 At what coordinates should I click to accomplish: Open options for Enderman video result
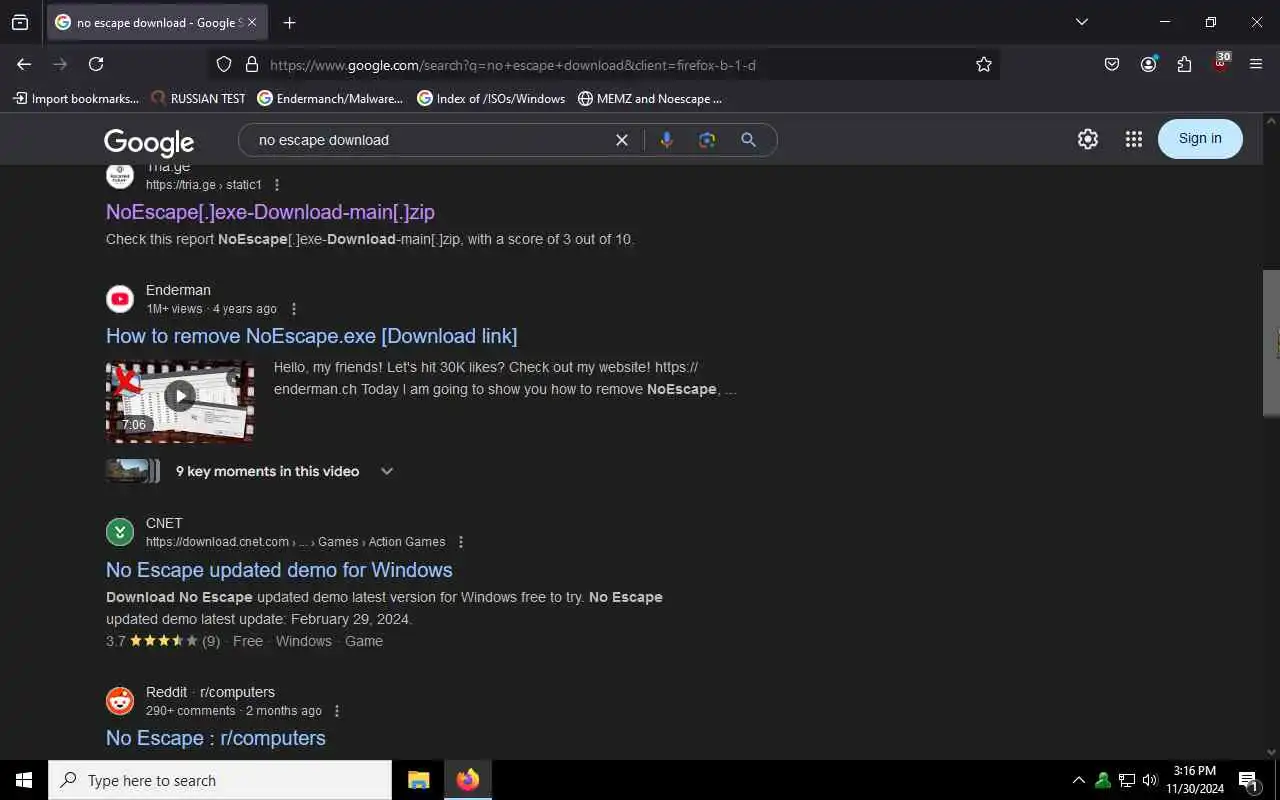tap(293, 309)
